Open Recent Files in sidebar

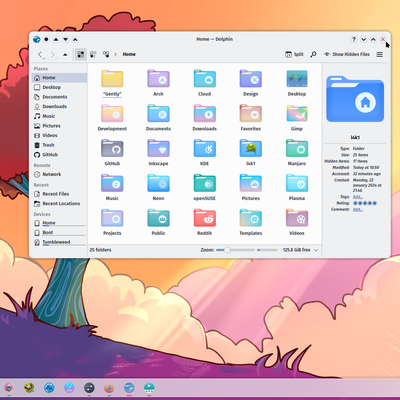tap(59, 194)
